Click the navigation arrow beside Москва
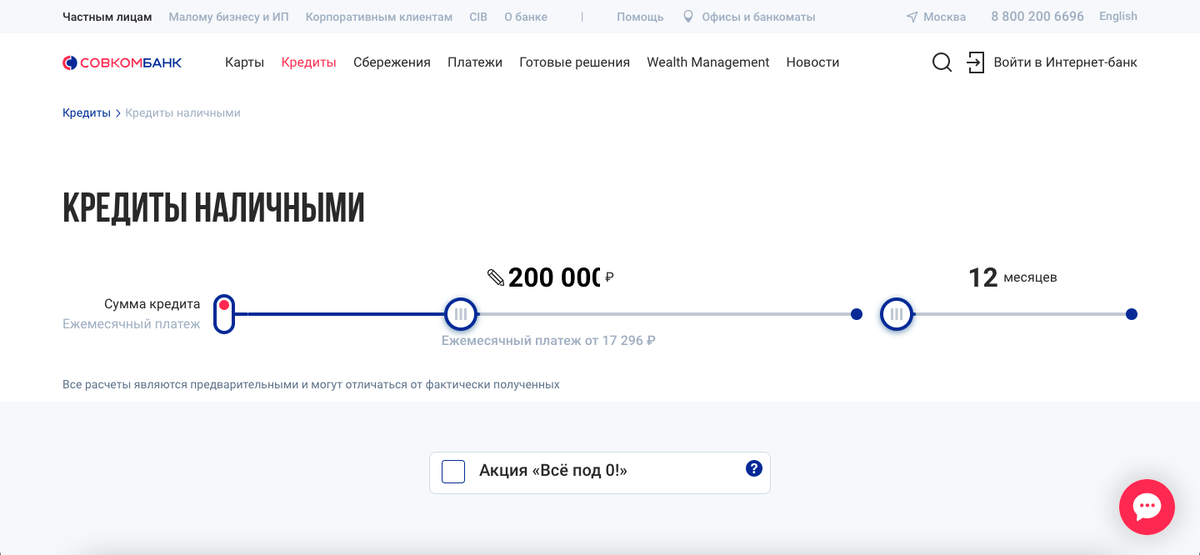 [x=911, y=17]
